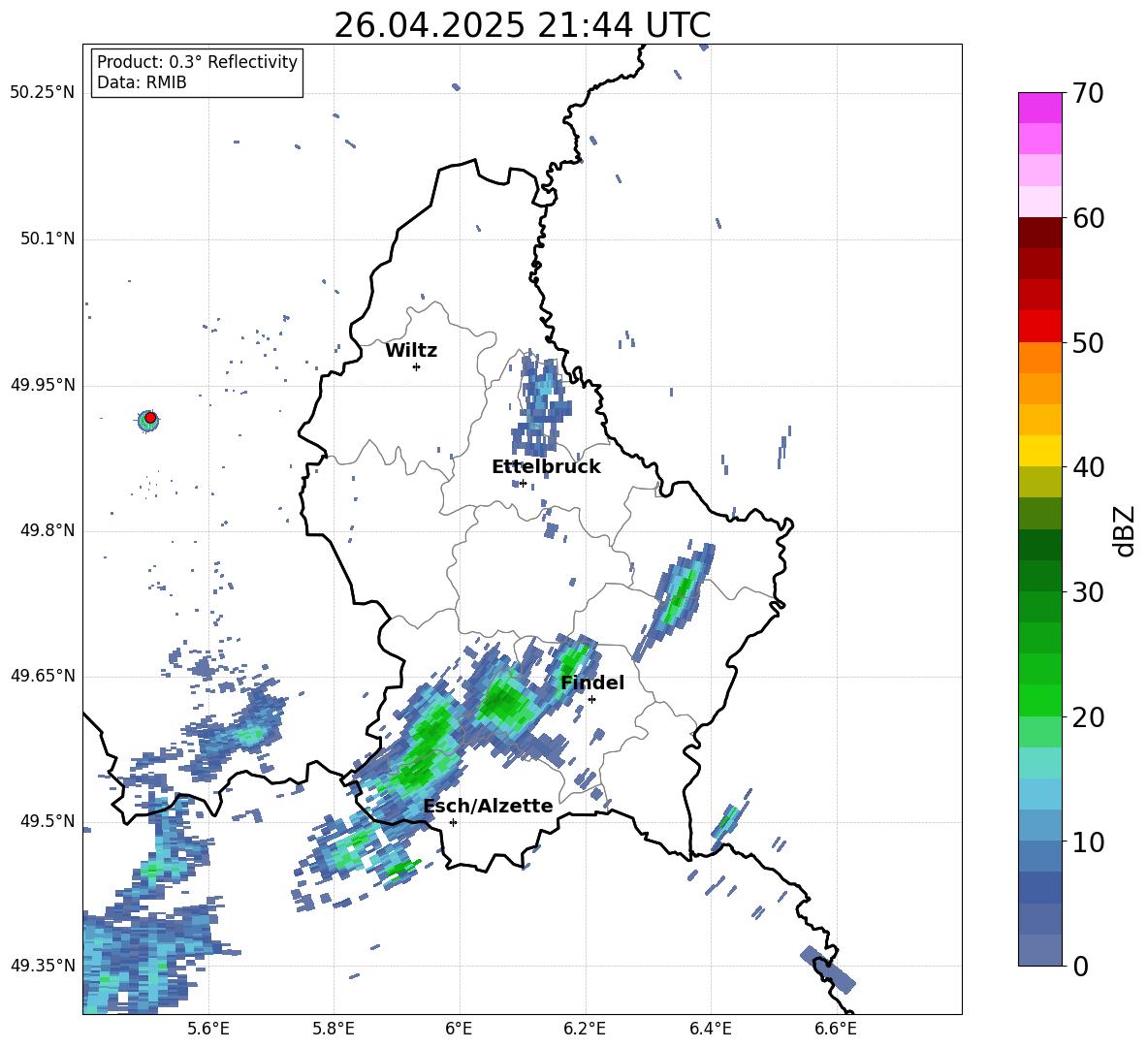Click the blue echo cluster north of Ettelbruck
Viewport: 1148px width, 1048px height.
(540, 404)
